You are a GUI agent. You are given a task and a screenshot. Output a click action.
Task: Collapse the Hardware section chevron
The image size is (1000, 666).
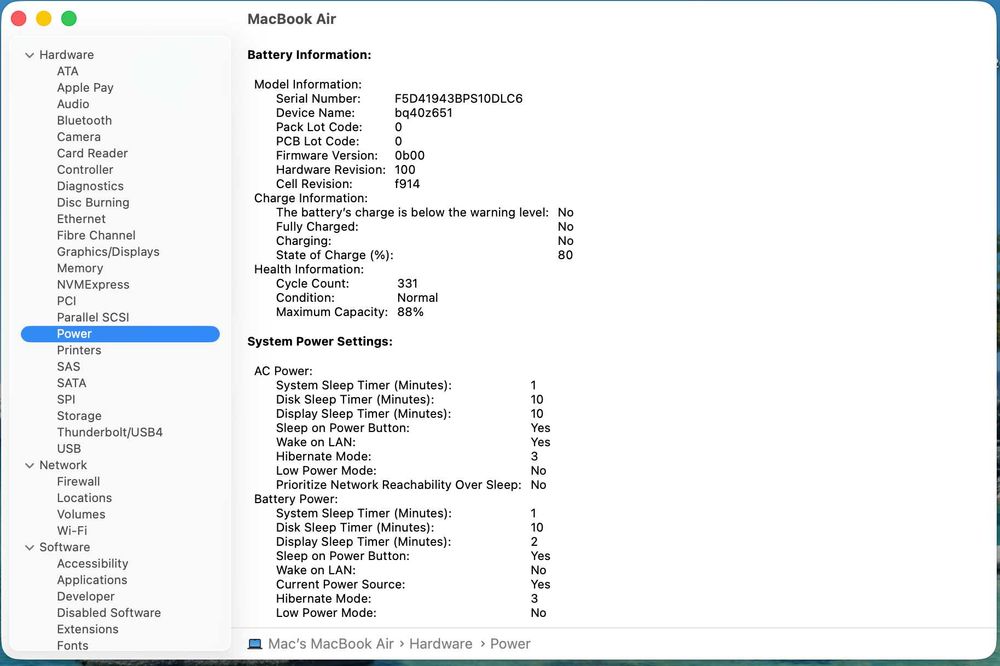[x=29, y=55]
